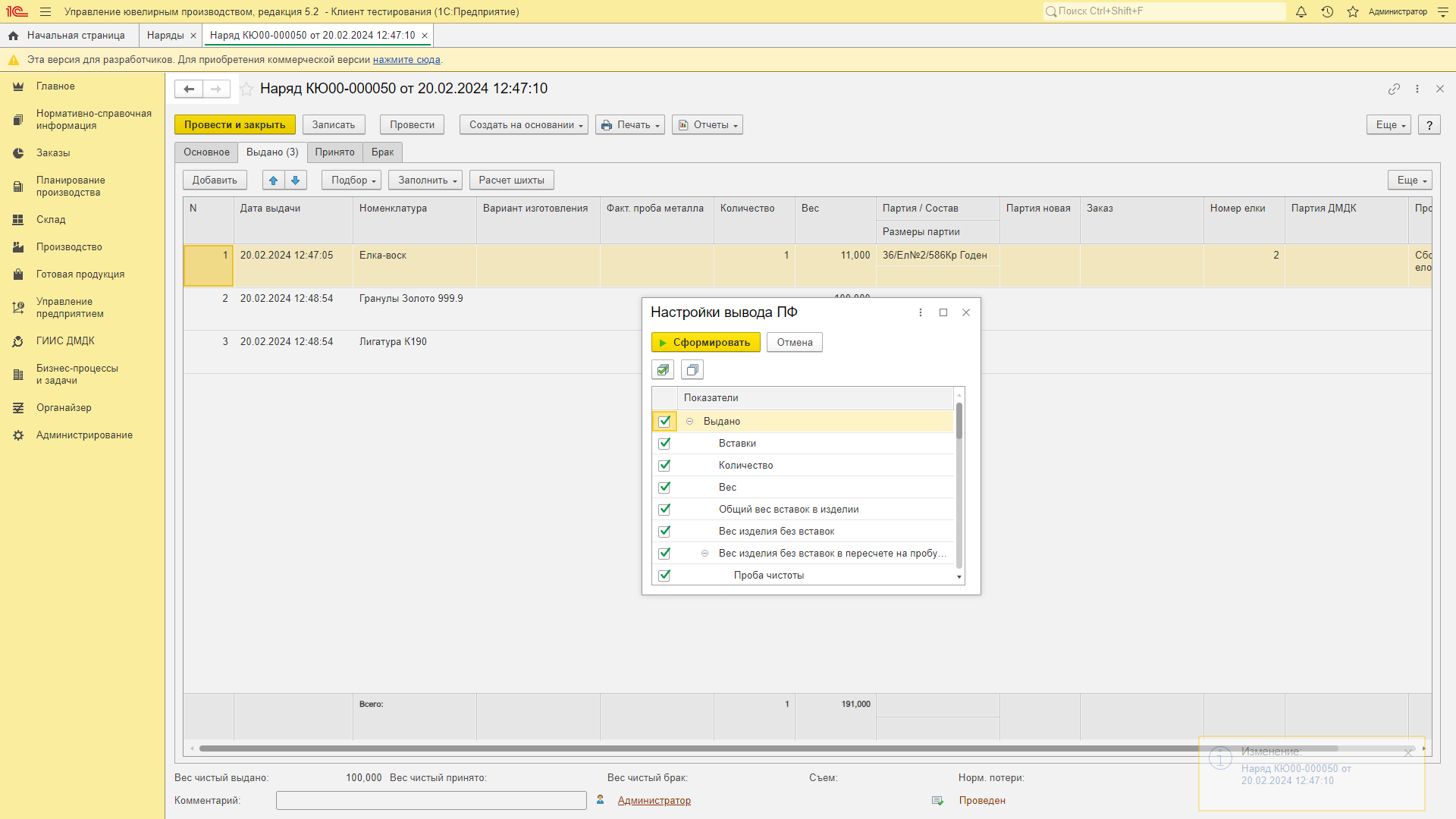
Task: Open Отчеты dropdown
Action: tap(708, 125)
